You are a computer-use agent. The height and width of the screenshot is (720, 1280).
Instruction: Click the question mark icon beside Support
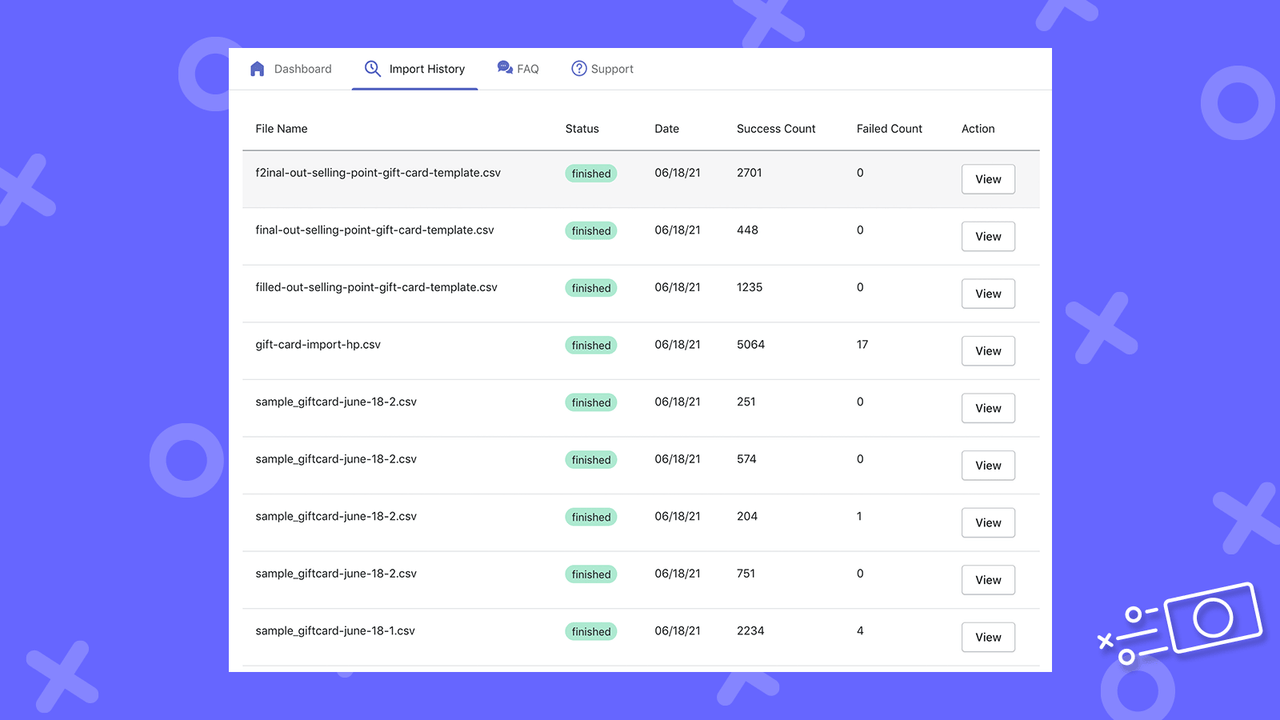(578, 68)
